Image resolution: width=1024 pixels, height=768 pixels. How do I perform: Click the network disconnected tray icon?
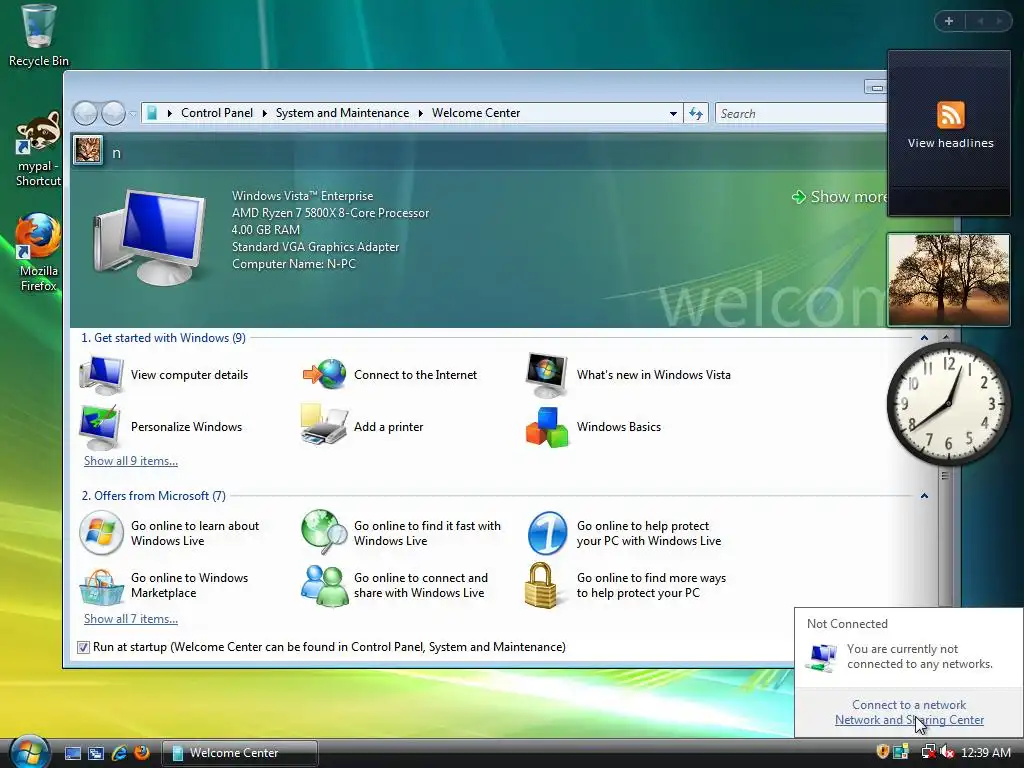[x=928, y=752]
